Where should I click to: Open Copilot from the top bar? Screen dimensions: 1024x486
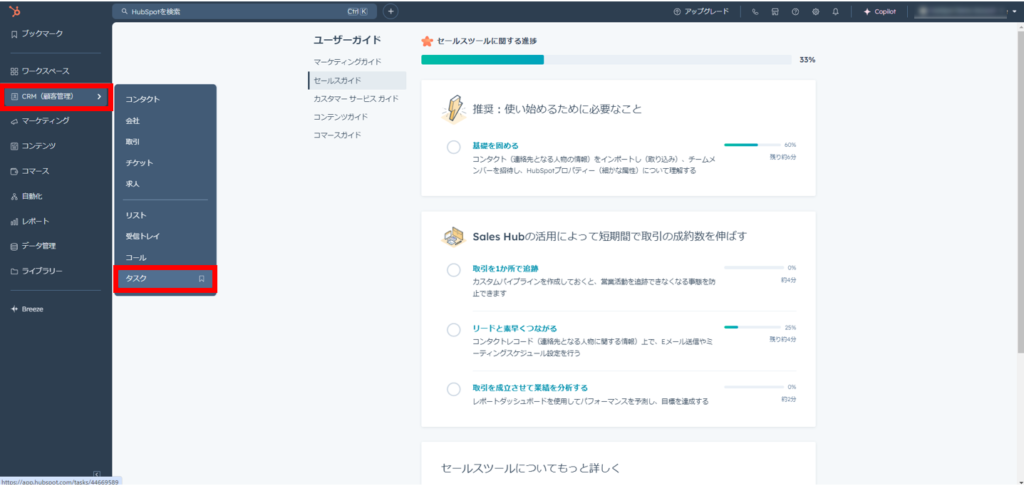point(880,12)
